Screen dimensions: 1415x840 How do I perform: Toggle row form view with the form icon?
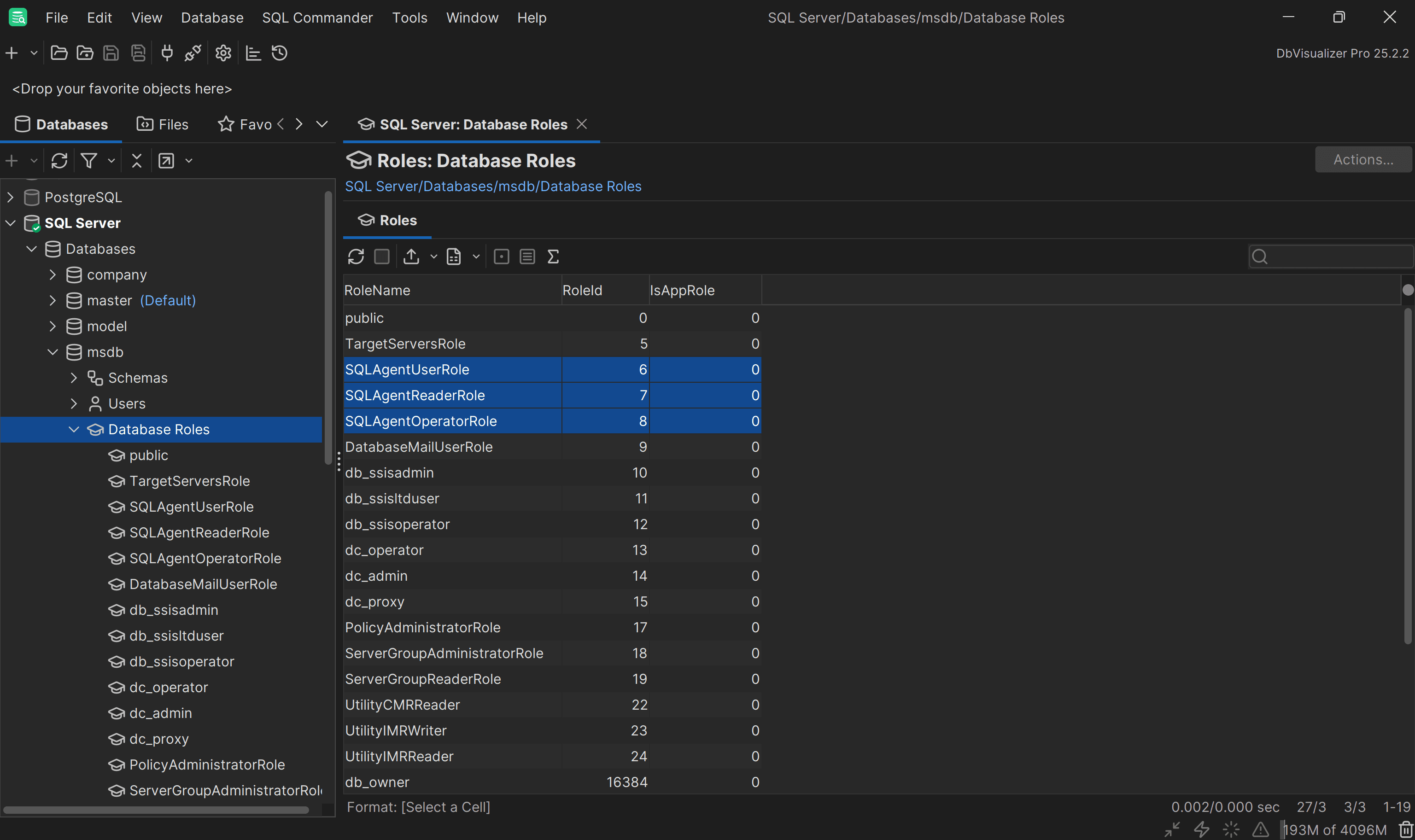pos(527,256)
